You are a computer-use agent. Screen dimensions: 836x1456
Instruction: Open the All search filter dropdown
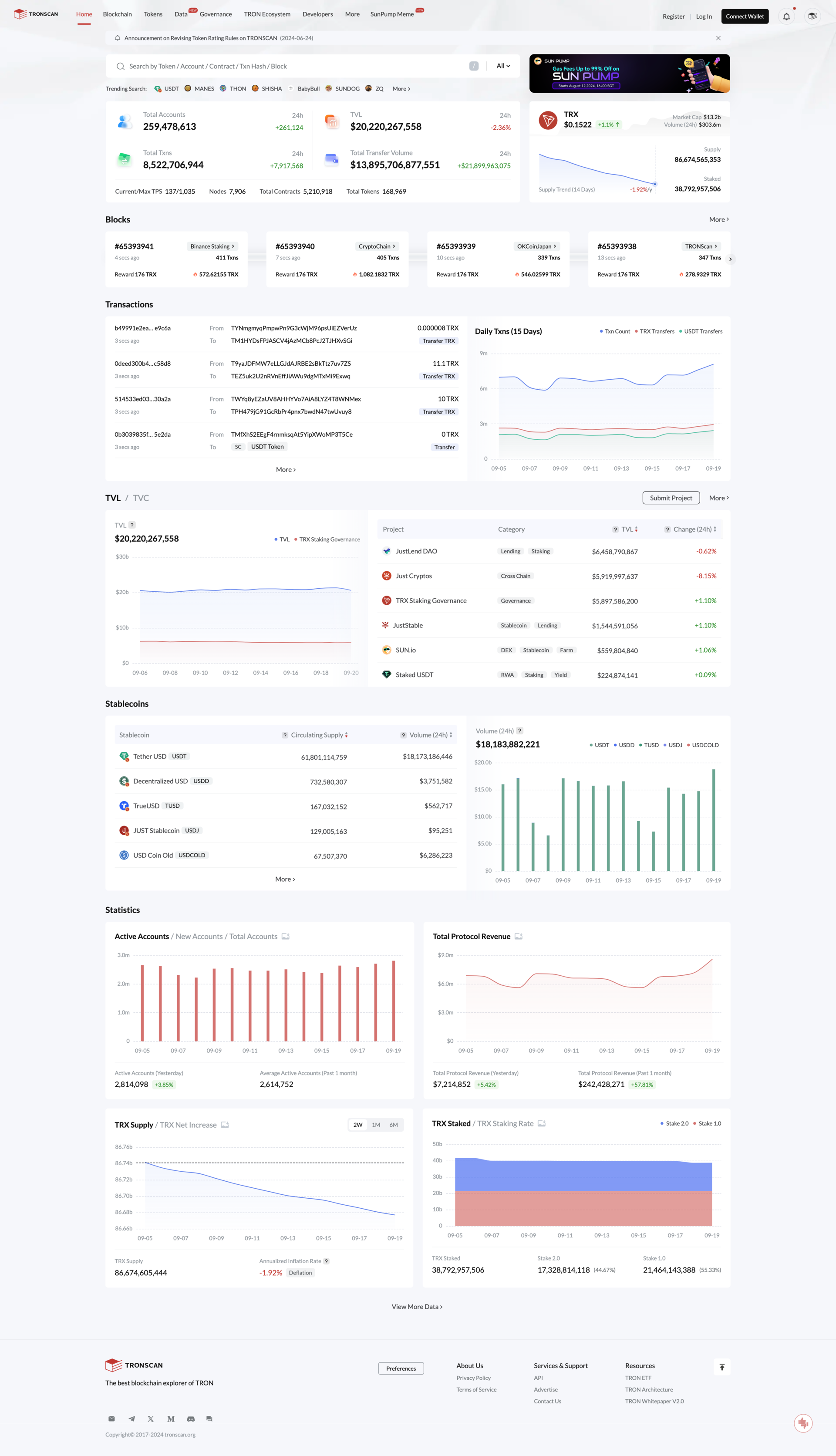point(502,65)
